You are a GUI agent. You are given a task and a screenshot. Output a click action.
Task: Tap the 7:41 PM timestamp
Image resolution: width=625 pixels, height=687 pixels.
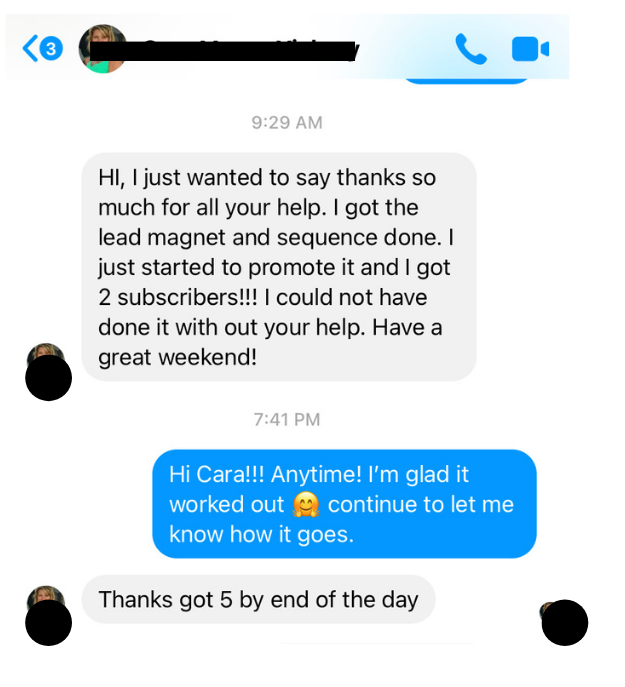tap(287, 420)
